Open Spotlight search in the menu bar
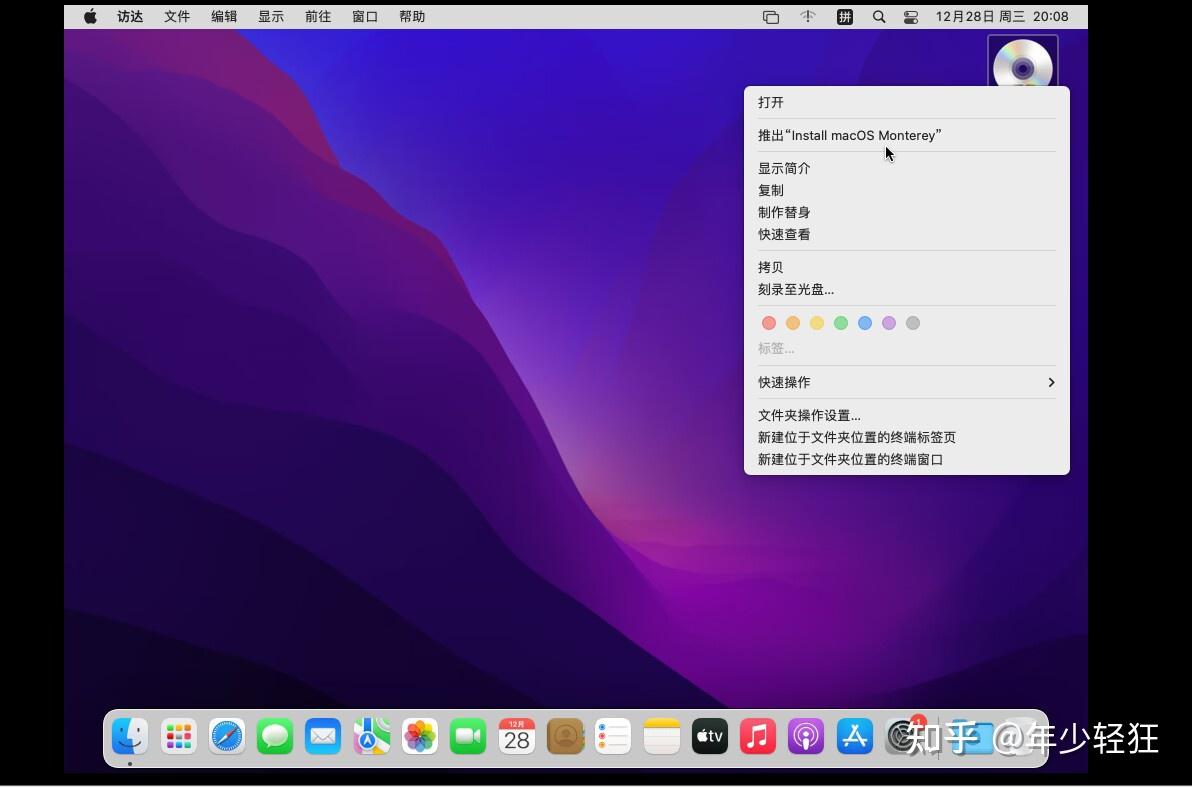The width and height of the screenshot is (1192, 787). 879,16
